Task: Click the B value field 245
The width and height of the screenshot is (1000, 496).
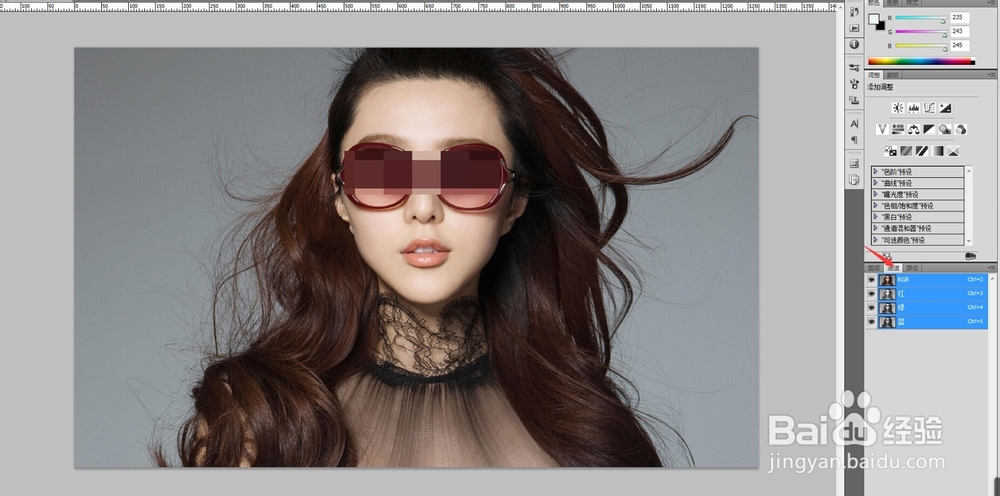Action: pos(960,45)
